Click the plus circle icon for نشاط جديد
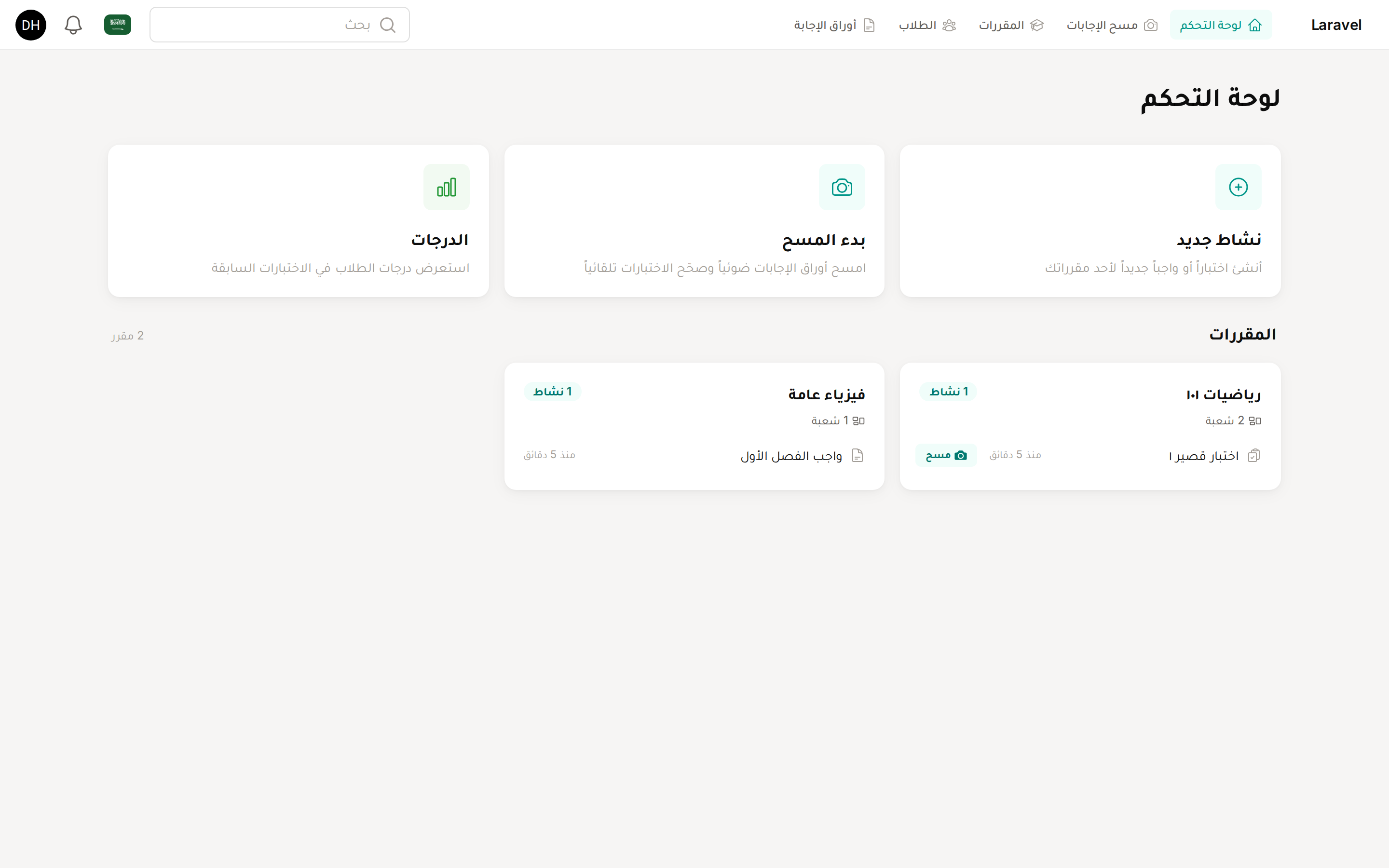Screen dimensions: 1389x868 (1238, 187)
